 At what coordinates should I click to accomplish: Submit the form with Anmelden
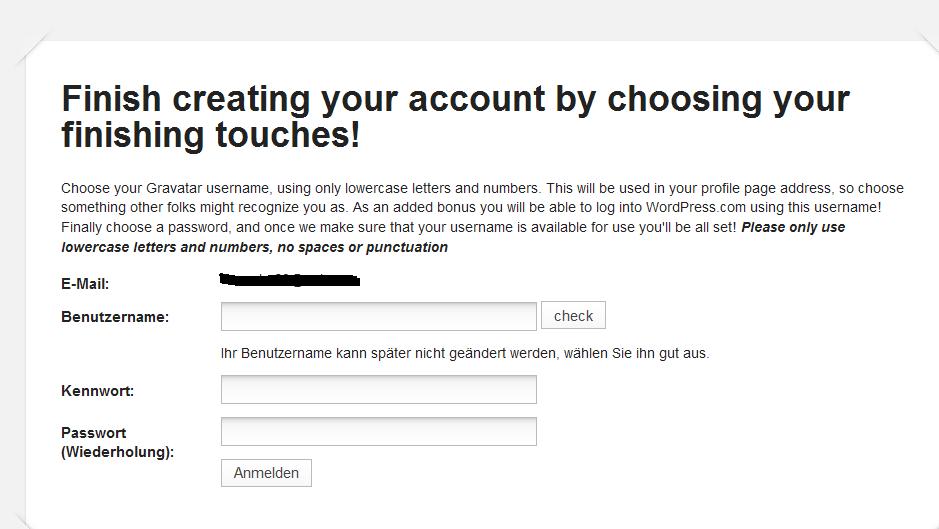(266, 473)
